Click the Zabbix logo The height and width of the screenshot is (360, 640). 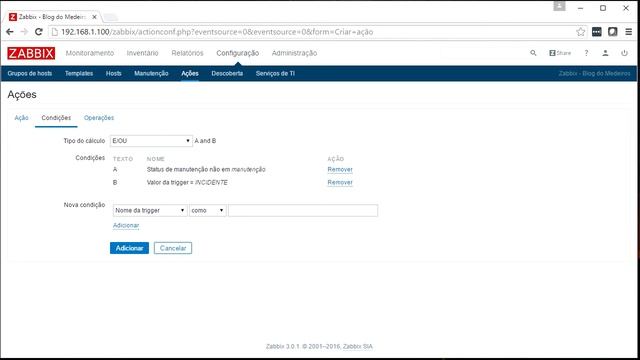pos(31,53)
